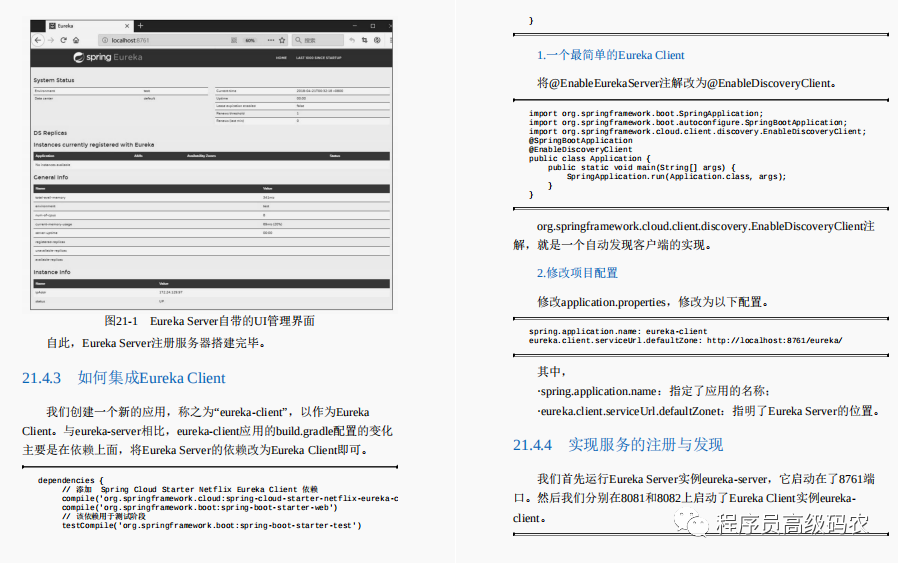Screen dimensions: 898x563
Task: Open the browser home page icon
Action: tap(76, 40)
